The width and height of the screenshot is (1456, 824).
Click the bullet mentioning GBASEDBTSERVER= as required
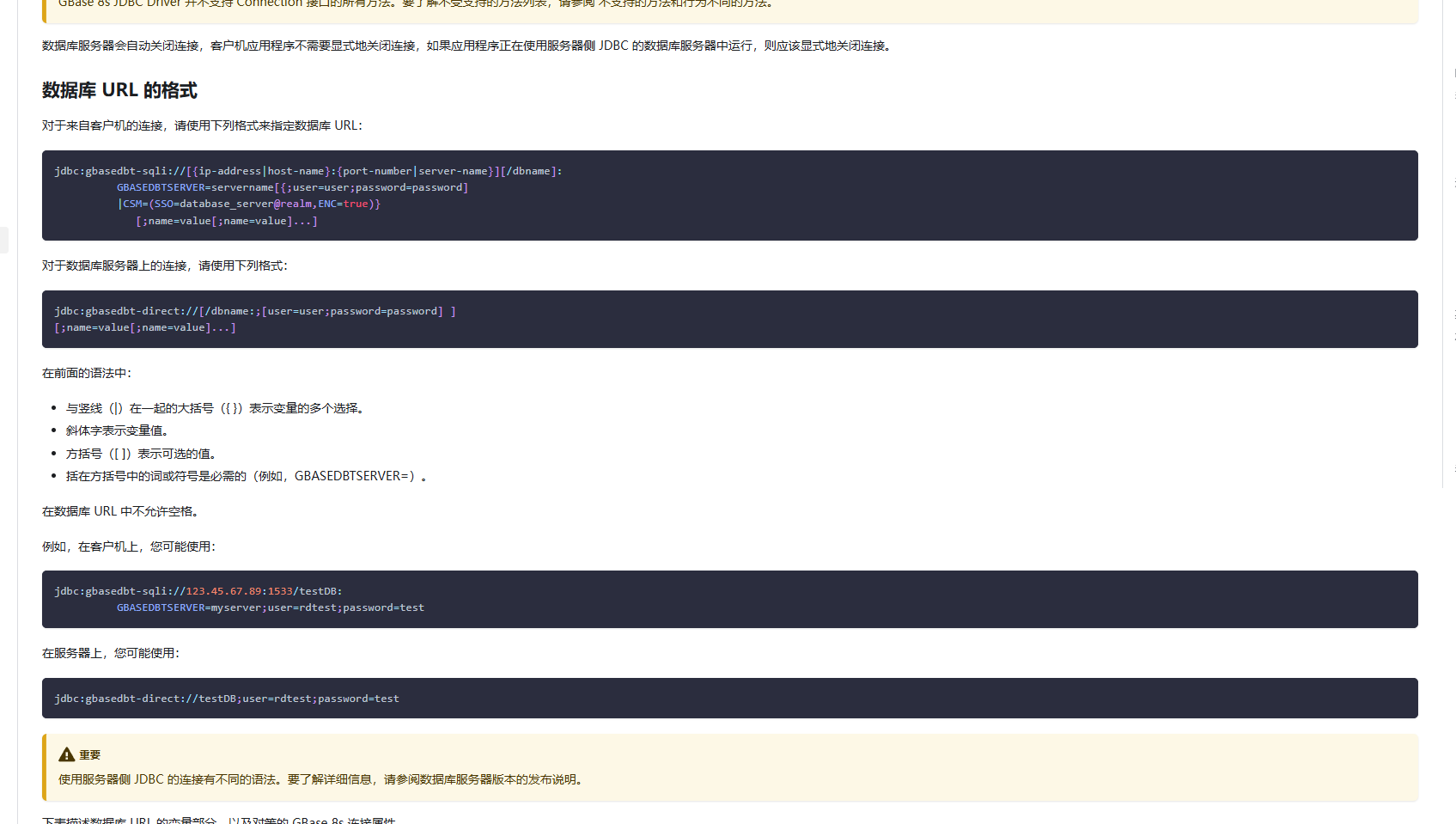coord(247,476)
